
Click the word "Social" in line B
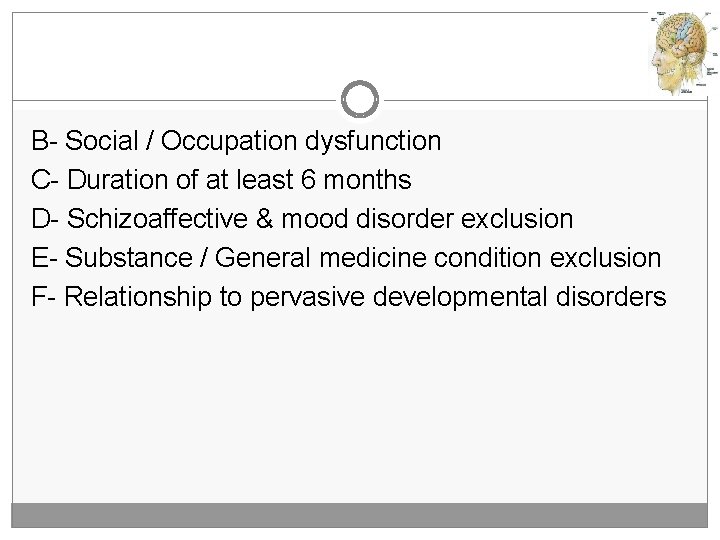[x=100, y=142]
